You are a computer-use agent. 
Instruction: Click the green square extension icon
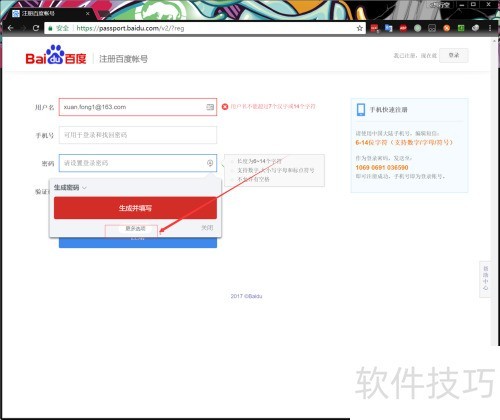pyautogui.click(x=461, y=28)
